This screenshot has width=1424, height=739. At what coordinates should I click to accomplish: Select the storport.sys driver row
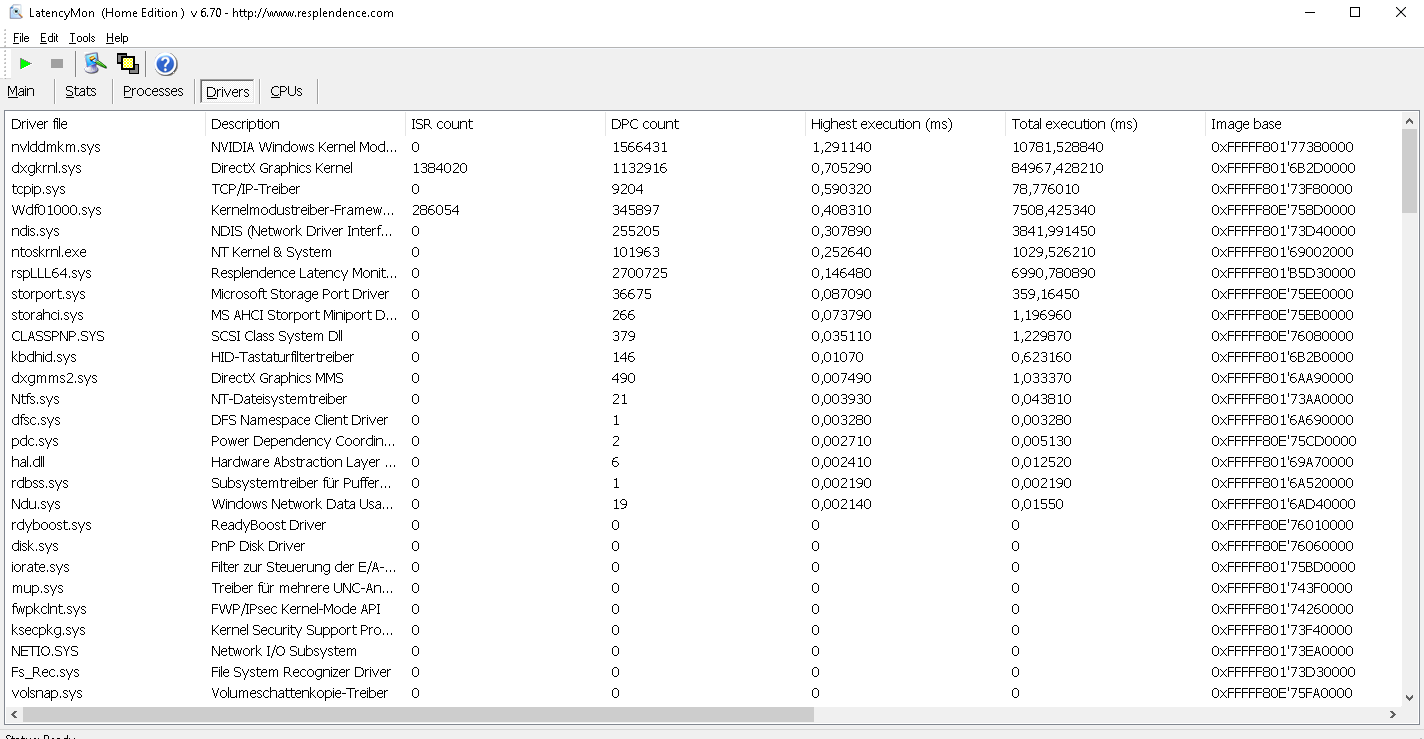[703, 294]
